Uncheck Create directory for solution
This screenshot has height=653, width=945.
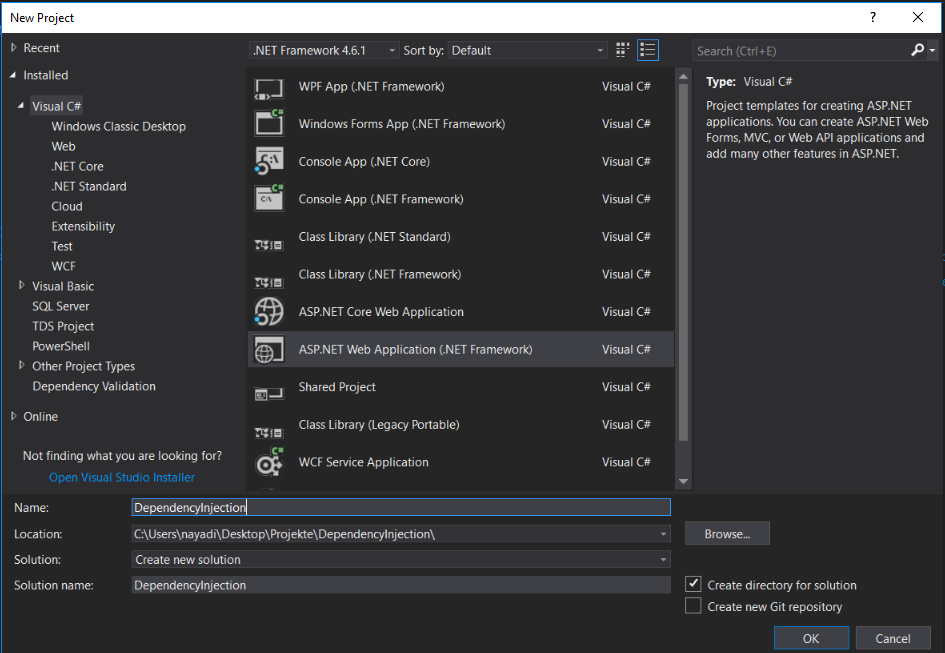693,584
